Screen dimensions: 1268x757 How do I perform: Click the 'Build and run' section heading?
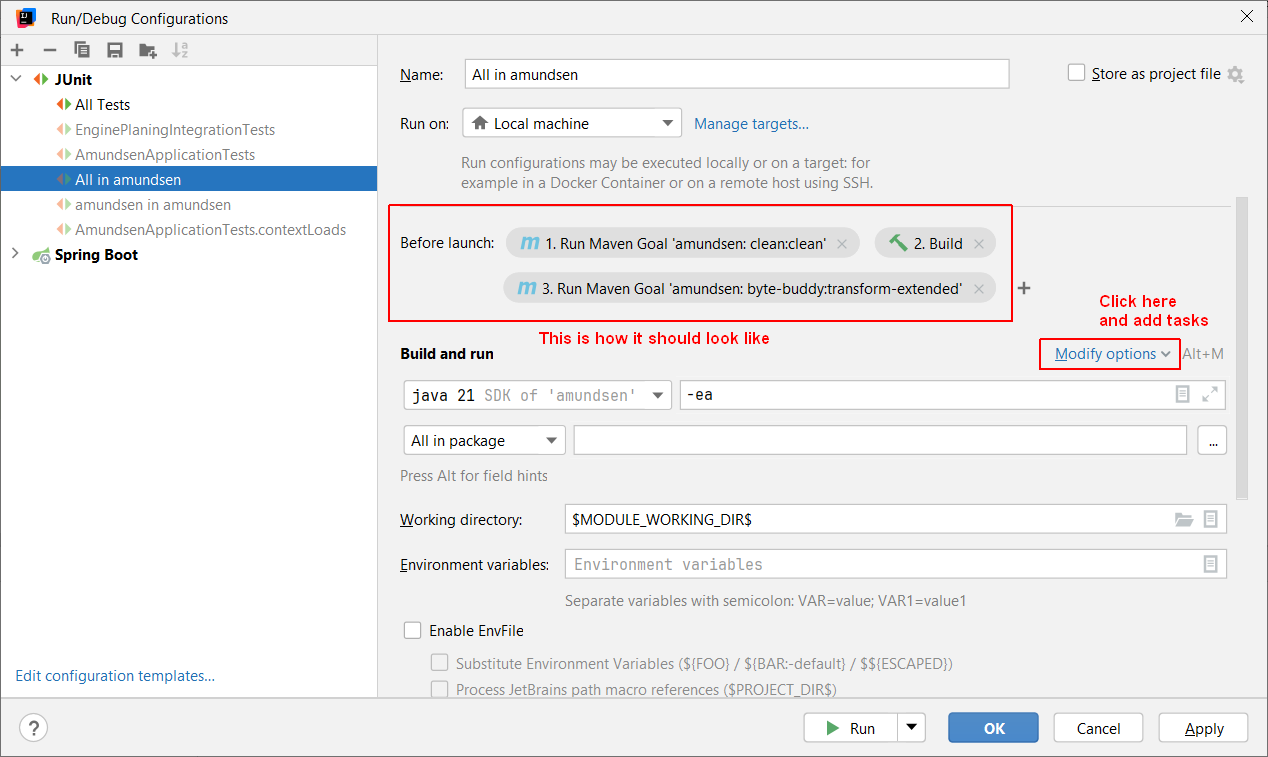447,353
